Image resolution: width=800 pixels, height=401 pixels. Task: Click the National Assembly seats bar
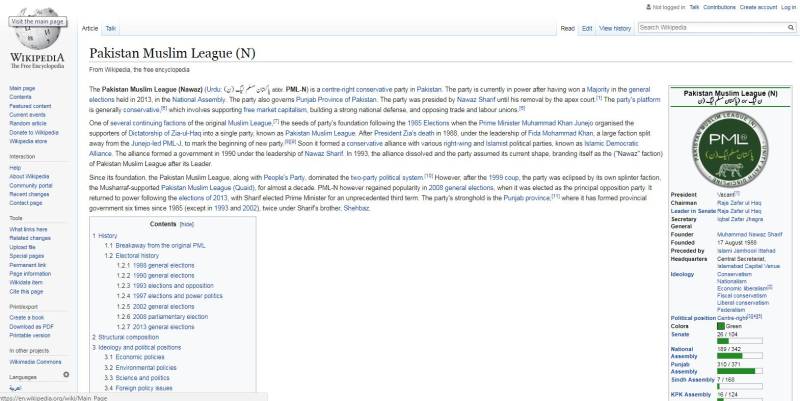(x=739, y=356)
